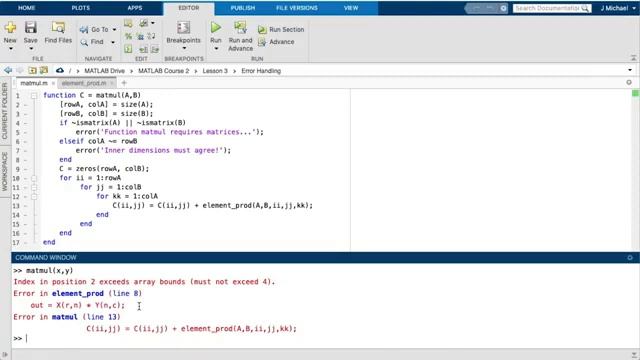The width and height of the screenshot is (640, 360).
Task: Toggle breakpoint on line 13
Action: click(26, 206)
